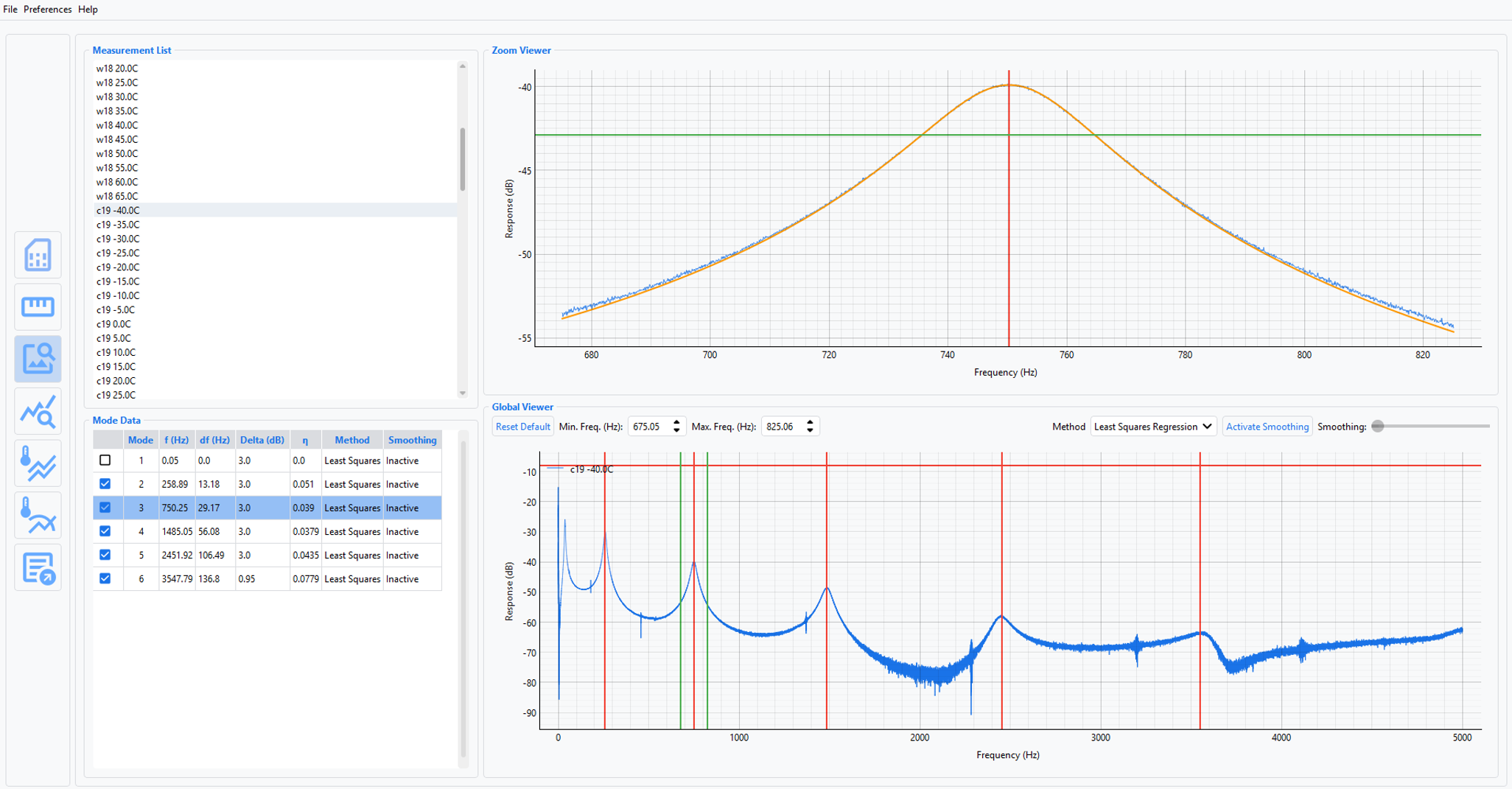This screenshot has height=789, width=1512.
Task: Click the Mode Data table scrollbar
Action: [x=463, y=598]
